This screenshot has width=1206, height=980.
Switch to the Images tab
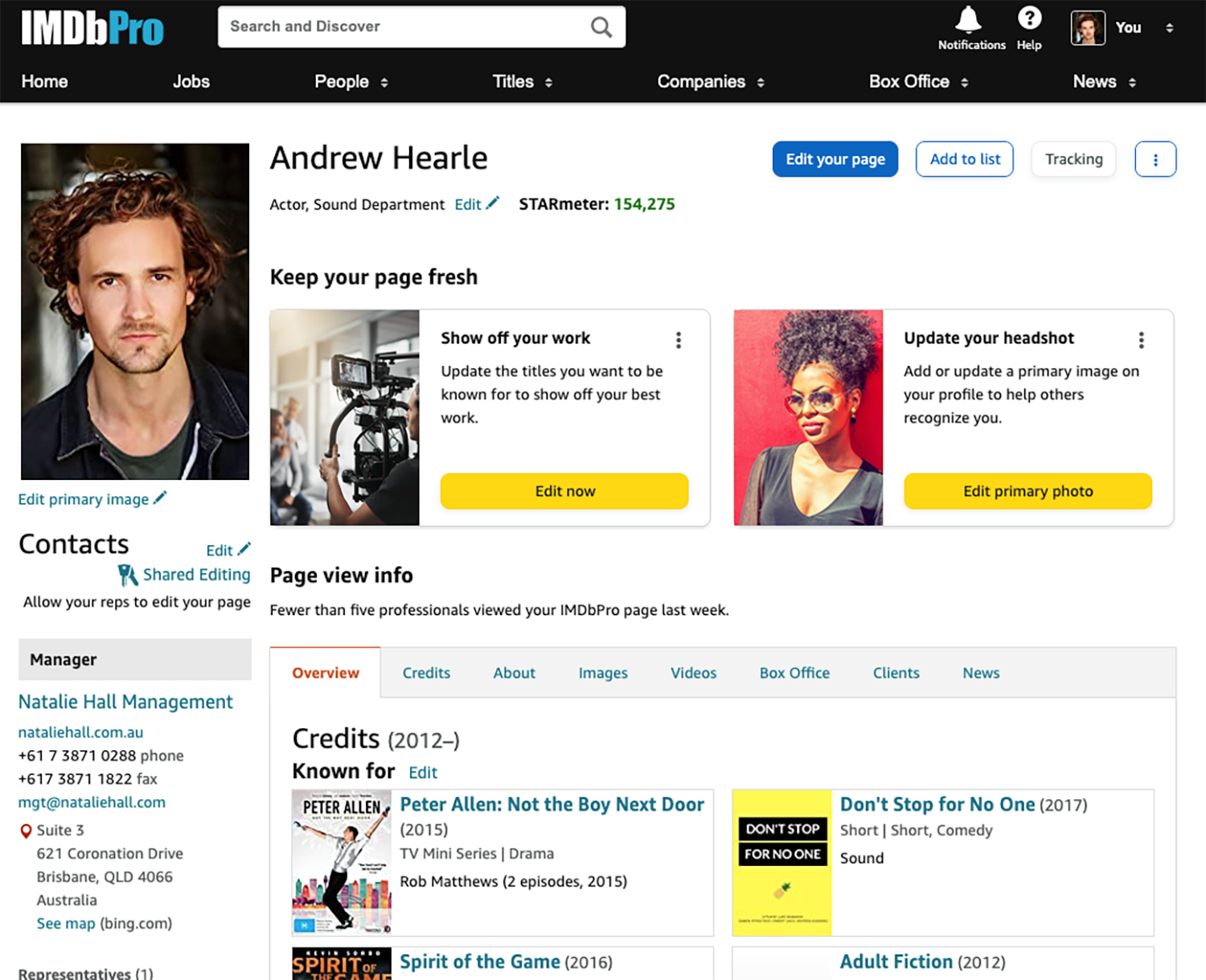coord(603,673)
